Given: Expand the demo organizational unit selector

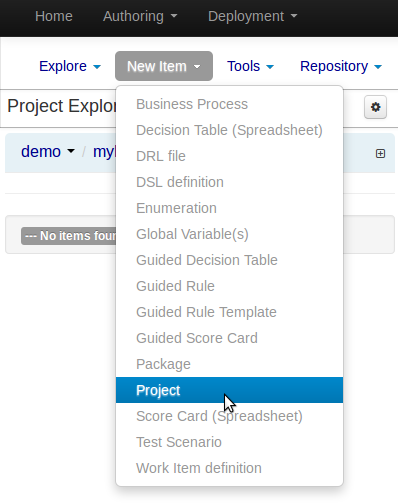Looking at the screenshot, I should (48, 152).
